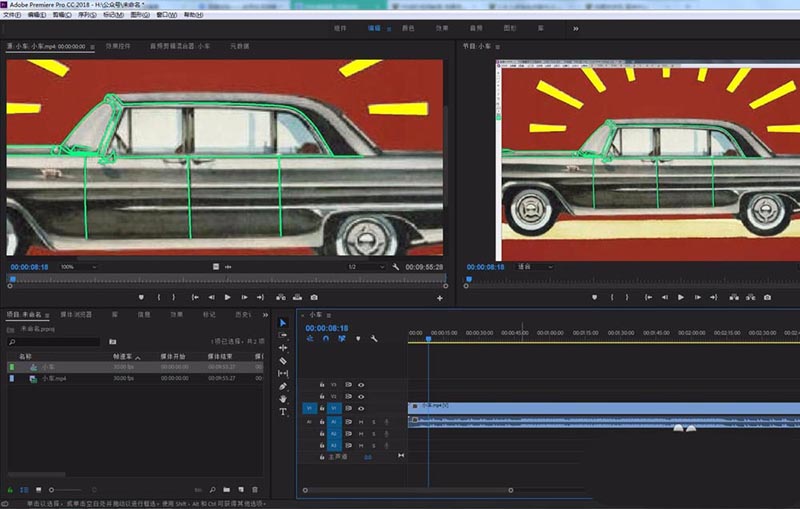This screenshot has height=509, width=800.
Task: Expand the workspace overflow chevron menu
Action: 575,29
